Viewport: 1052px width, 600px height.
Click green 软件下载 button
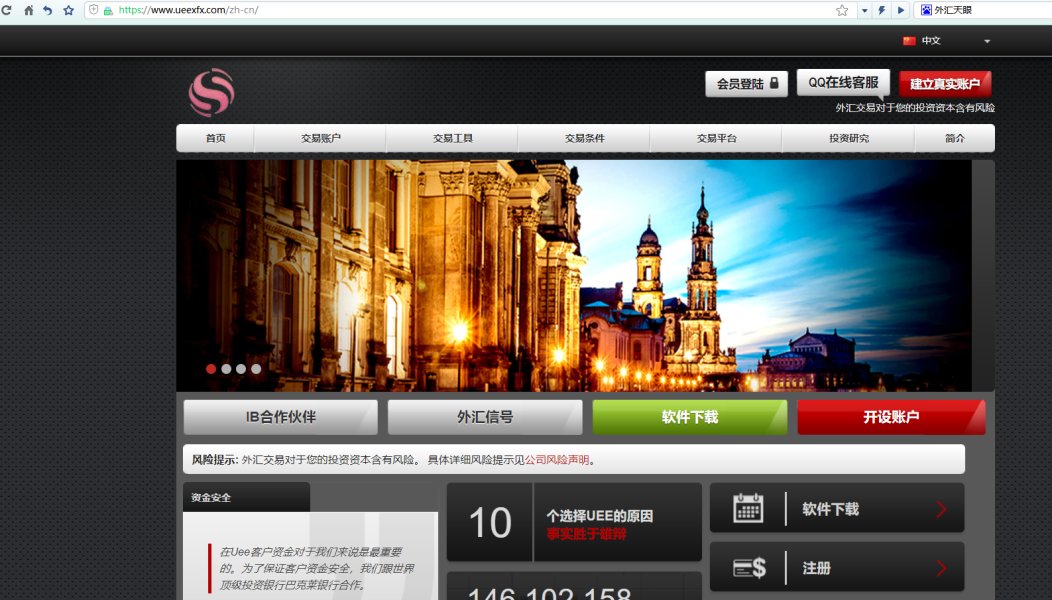click(x=690, y=417)
